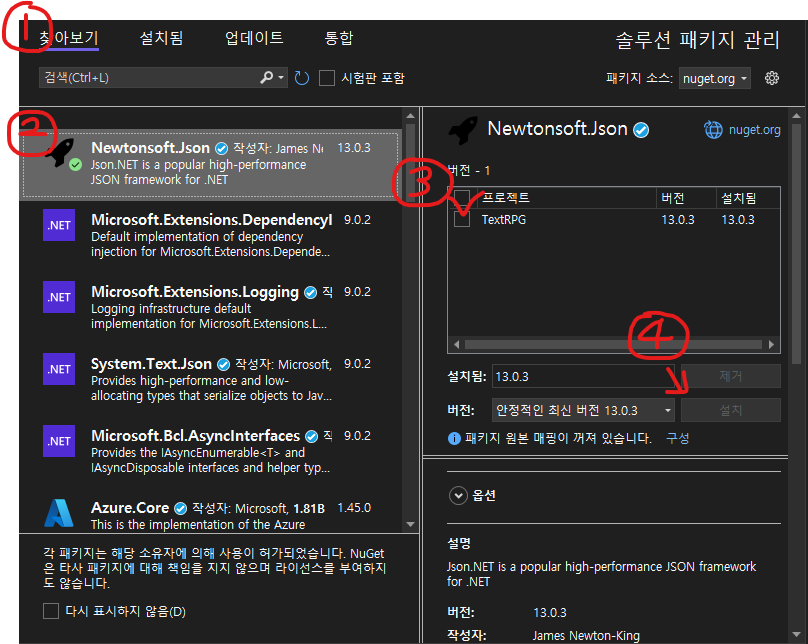Switch to the 찾아보기 tab

point(69,38)
